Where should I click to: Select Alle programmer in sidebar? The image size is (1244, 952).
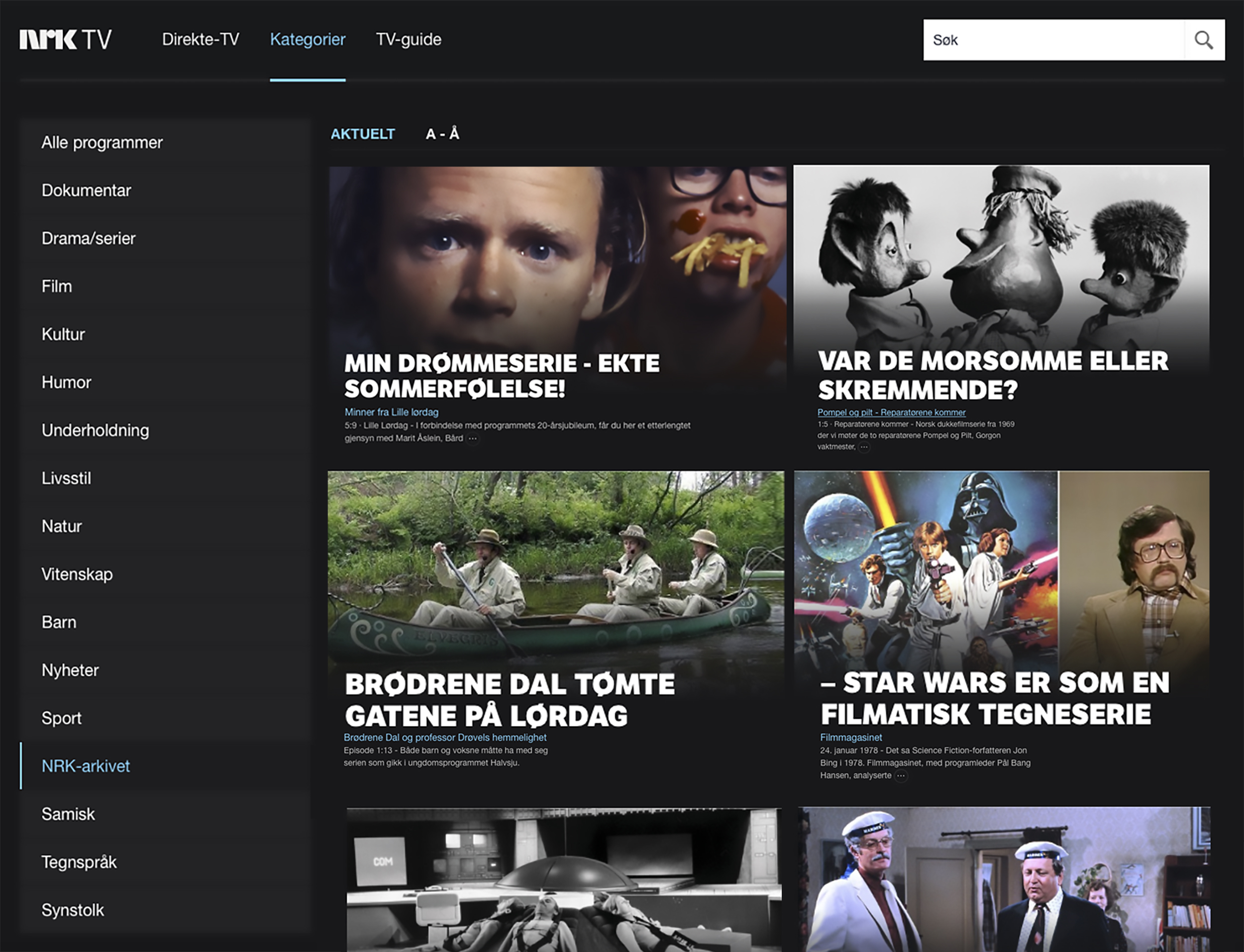coord(166,142)
